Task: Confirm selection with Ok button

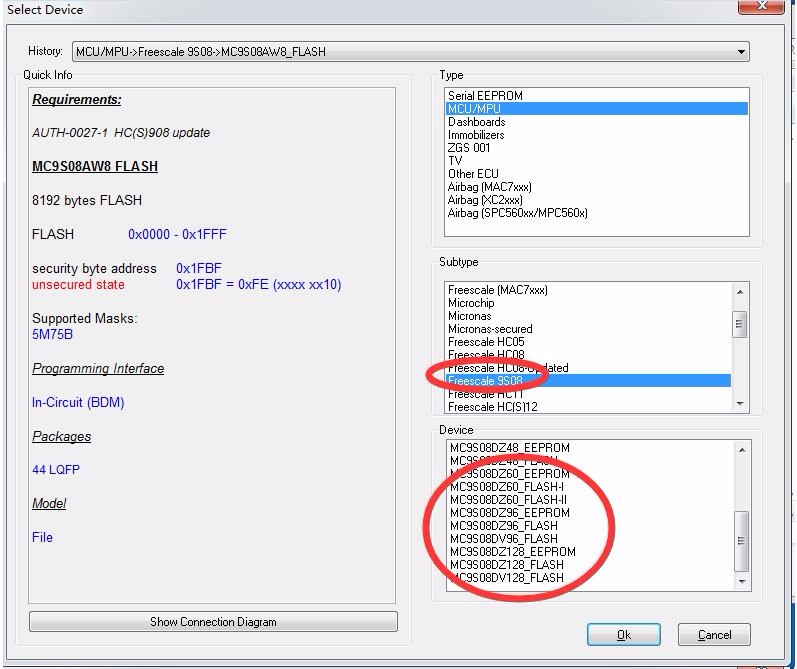Action: click(624, 635)
